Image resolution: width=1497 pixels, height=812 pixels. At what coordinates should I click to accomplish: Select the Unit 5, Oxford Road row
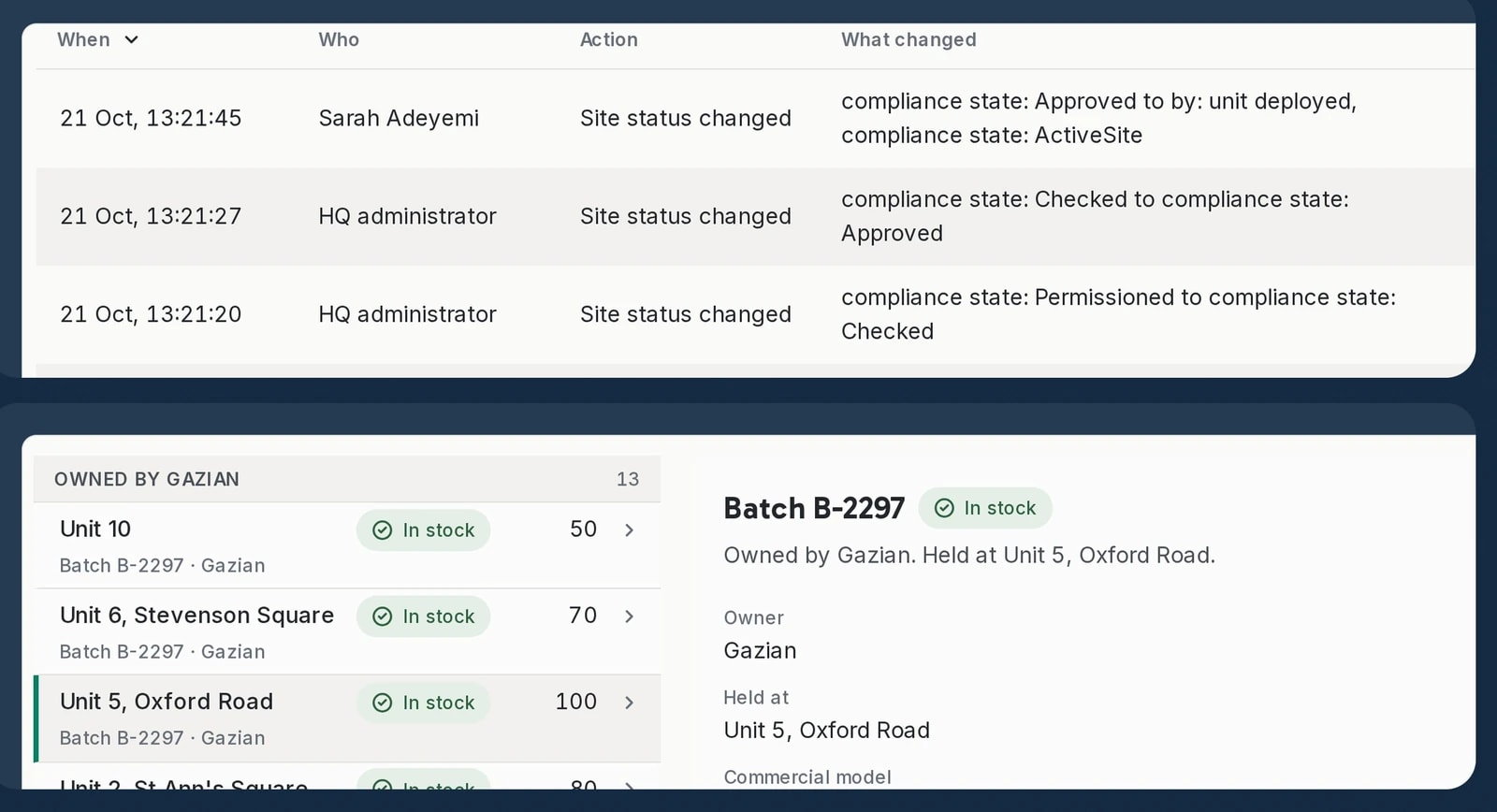[347, 718]
